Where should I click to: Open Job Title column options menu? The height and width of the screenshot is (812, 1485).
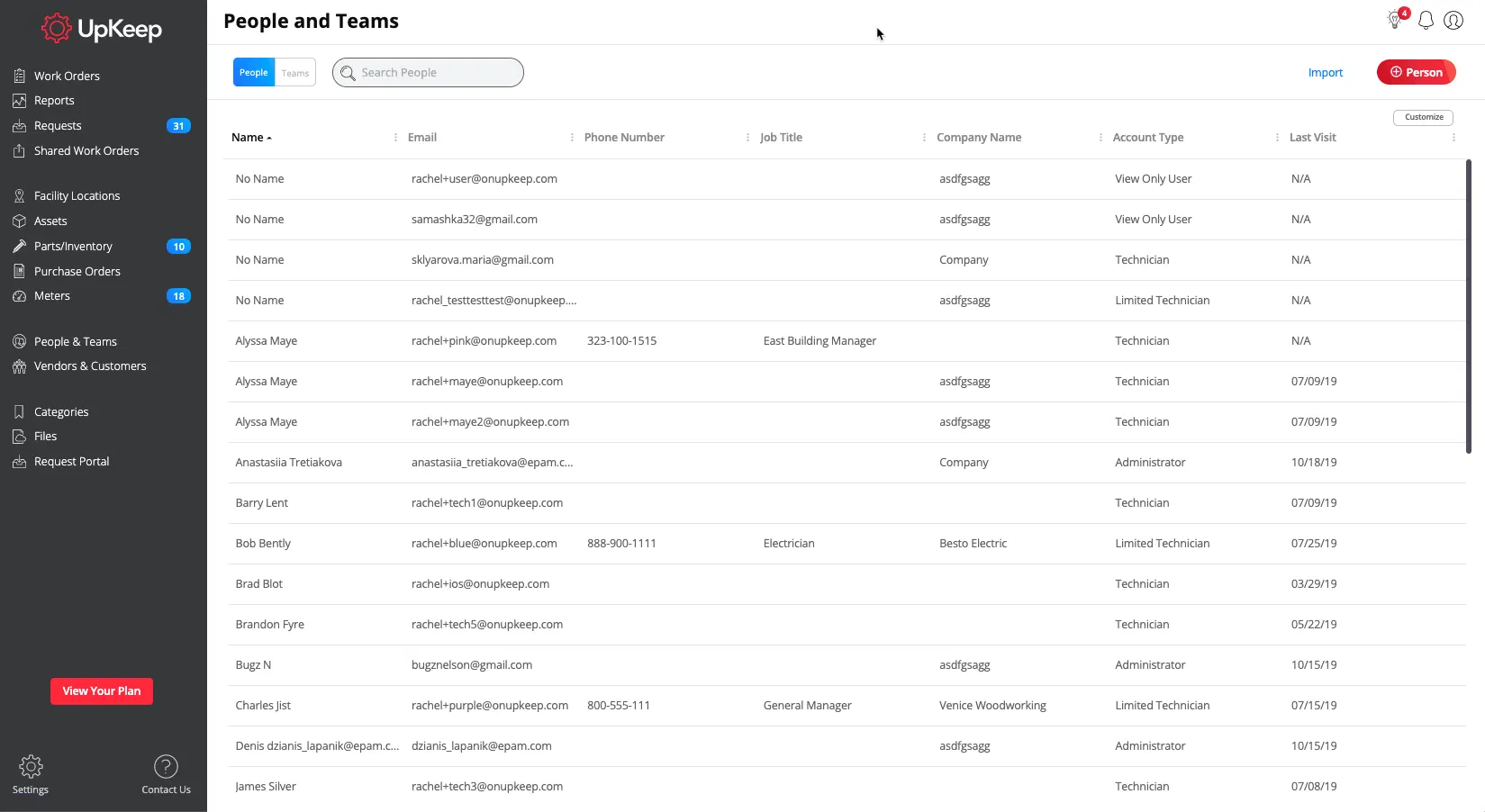924,138
